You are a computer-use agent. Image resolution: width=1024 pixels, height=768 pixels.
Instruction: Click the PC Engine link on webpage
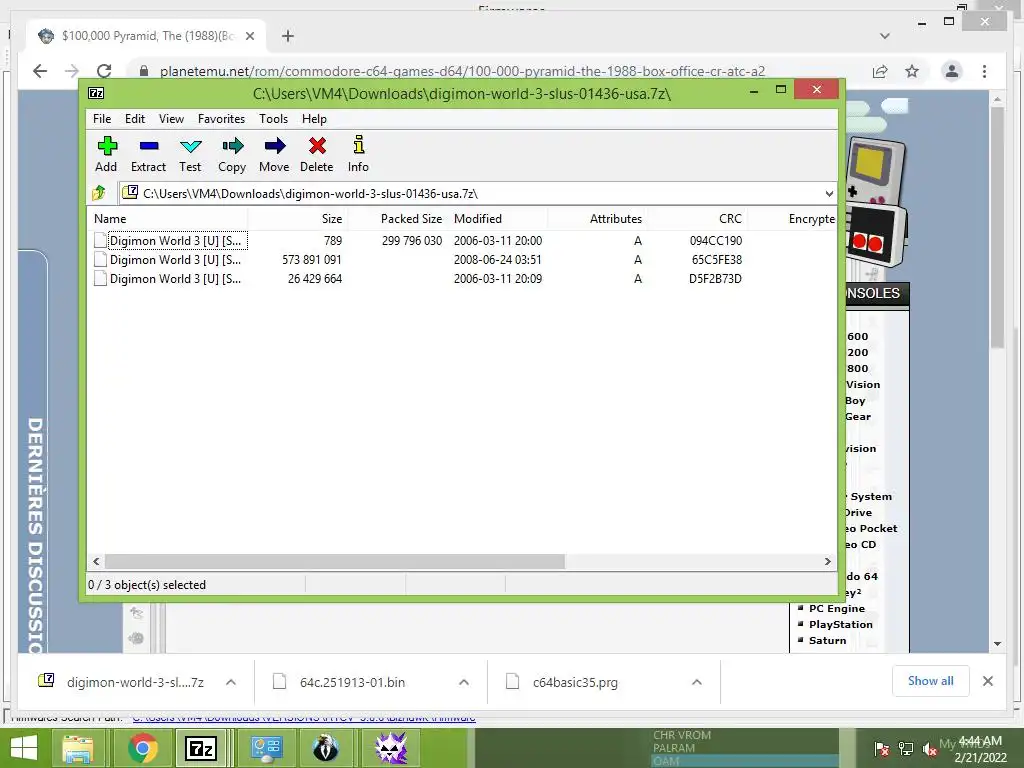(x=837, y=608)
